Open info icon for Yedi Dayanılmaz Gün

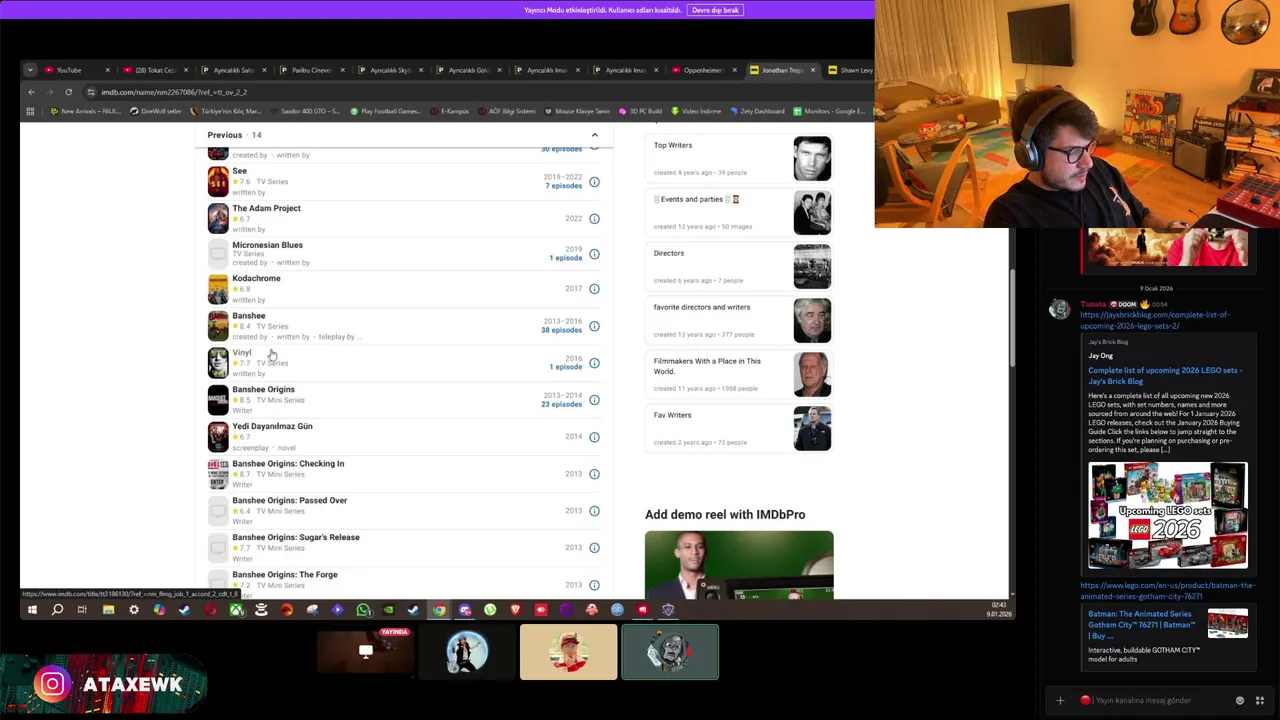pyautogui.click(x=594, y=437)
